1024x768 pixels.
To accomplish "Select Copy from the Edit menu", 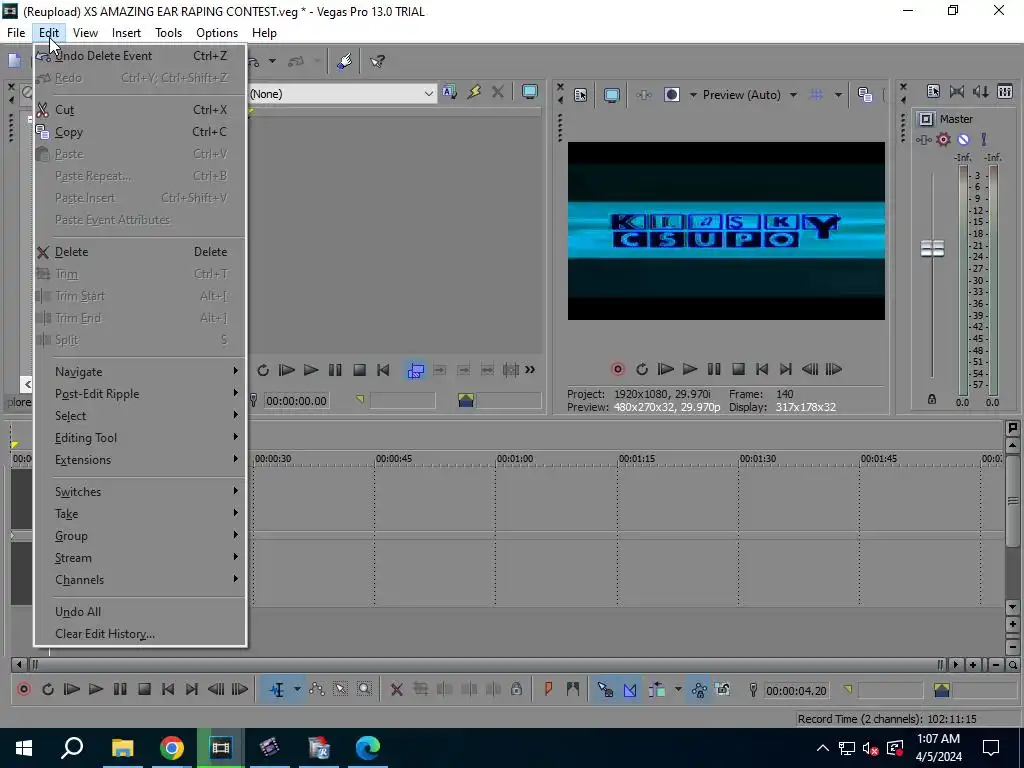I will click(x=140, y=132).
